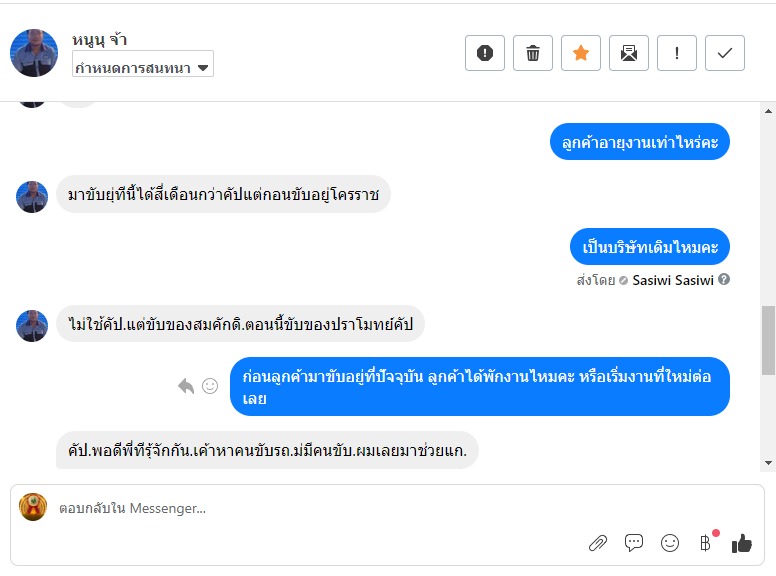Viewport: 776px width, 576px height.
Task: Attach a file with paperclip icon
Action: (x=598, y=543)
